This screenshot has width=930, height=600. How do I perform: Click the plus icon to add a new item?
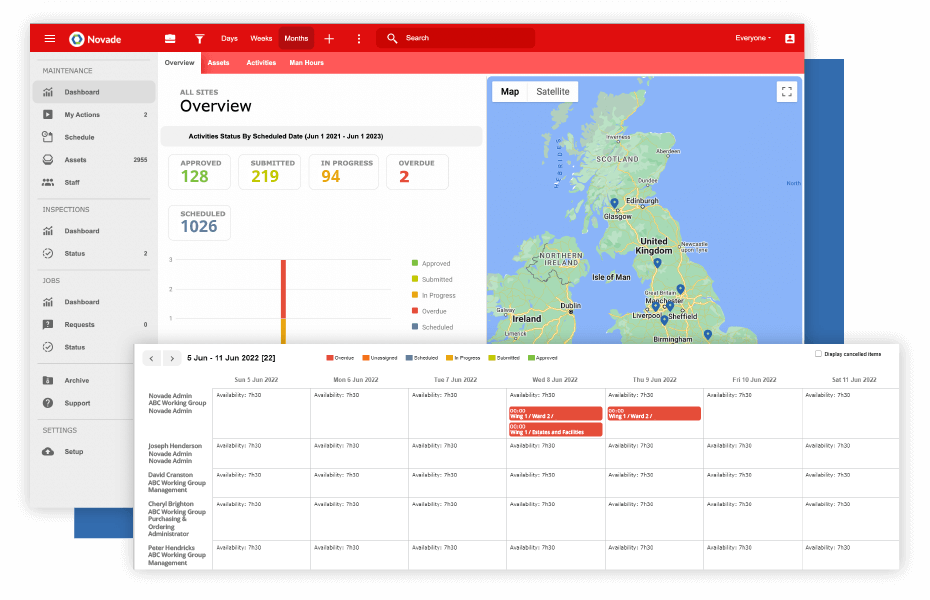[329, 38]
